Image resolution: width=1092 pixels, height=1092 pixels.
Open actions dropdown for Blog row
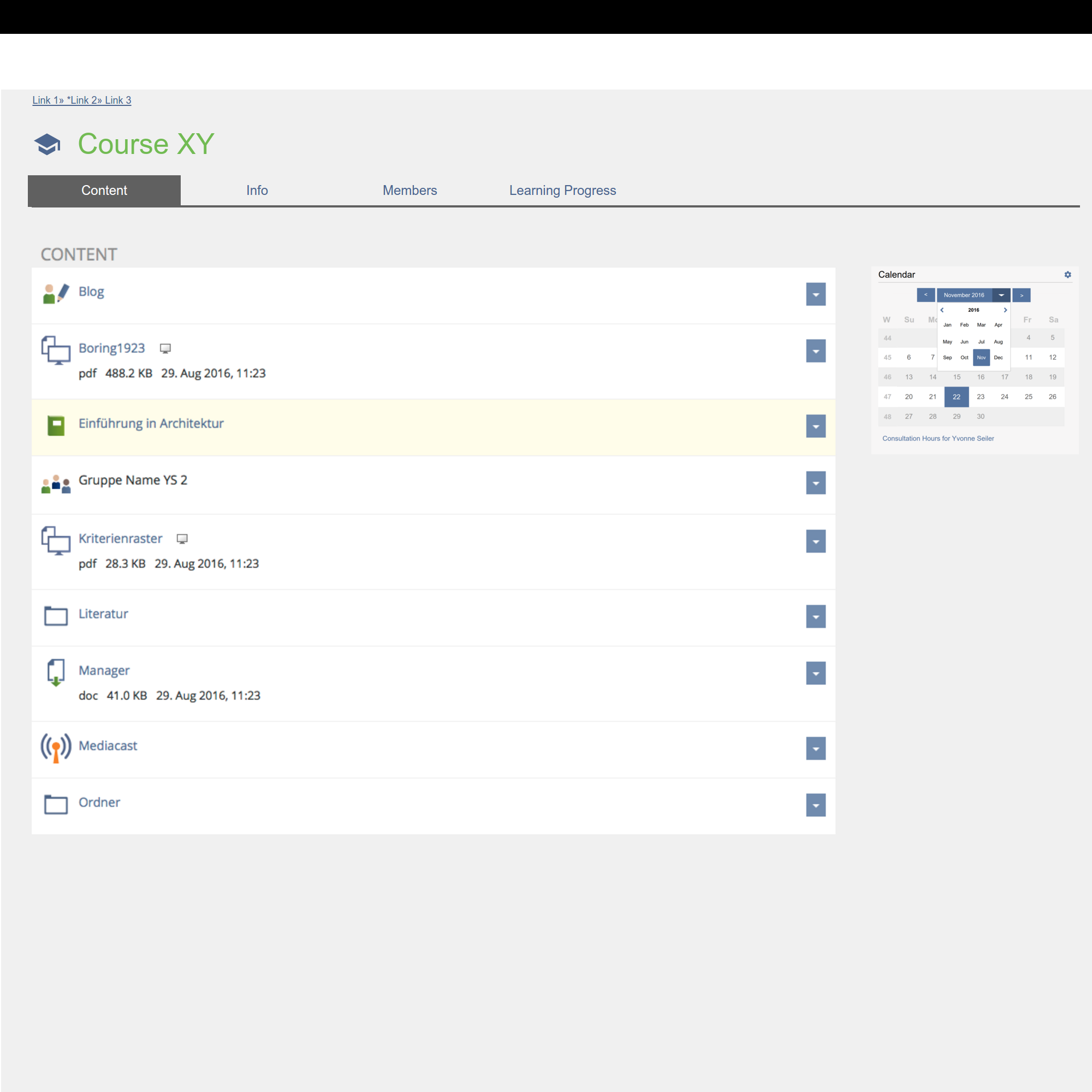click(815, 294)
